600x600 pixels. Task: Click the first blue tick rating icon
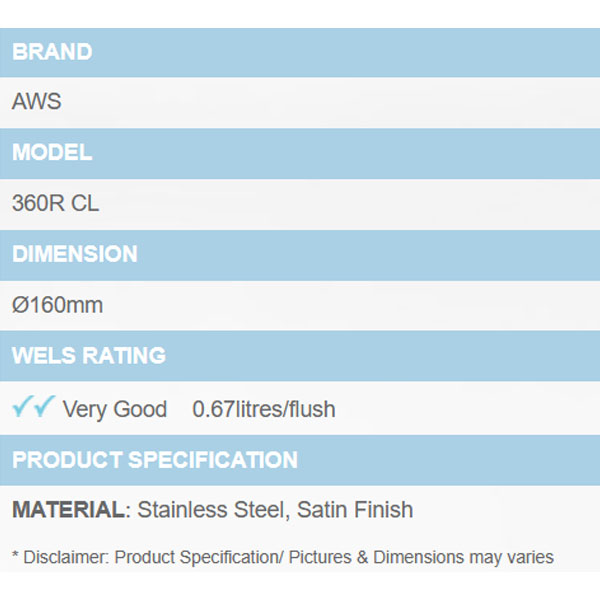pos(22,406)
